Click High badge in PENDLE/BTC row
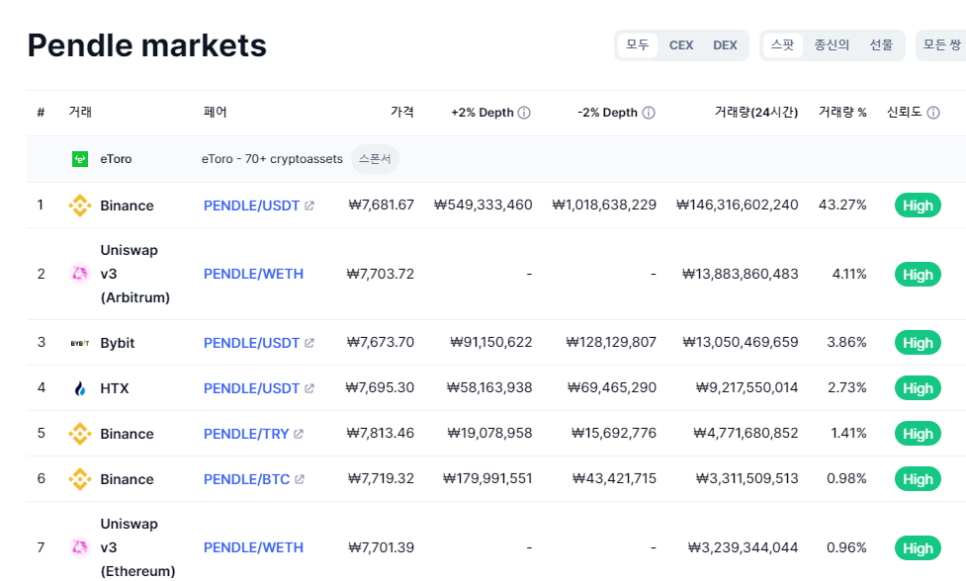 tap(918, 479)
